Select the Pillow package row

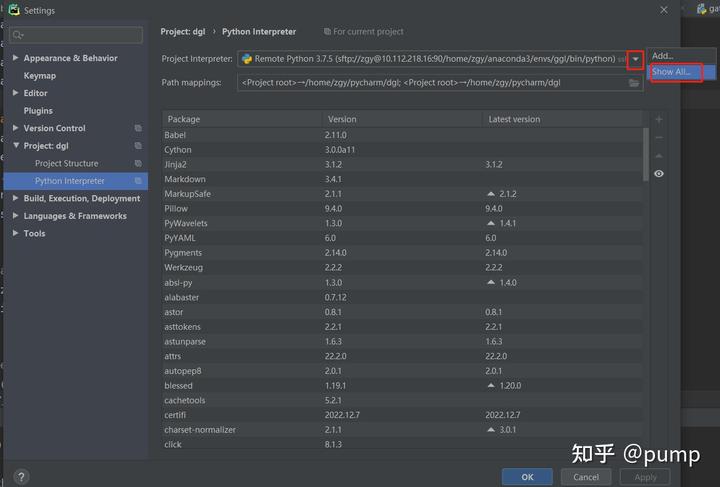pyautogui.click(x=403, y=208)
